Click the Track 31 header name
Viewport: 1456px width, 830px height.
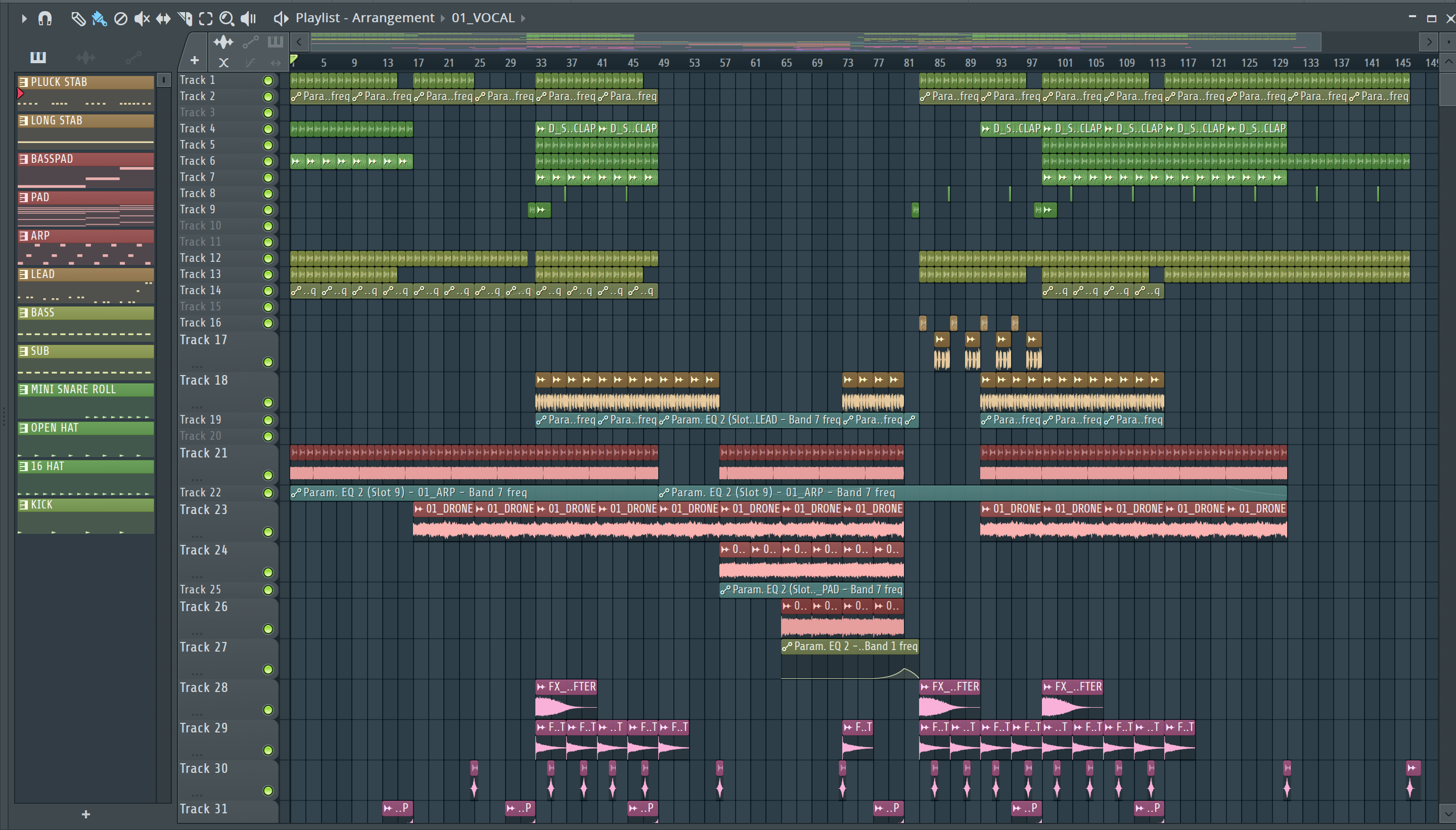point(204,809)
